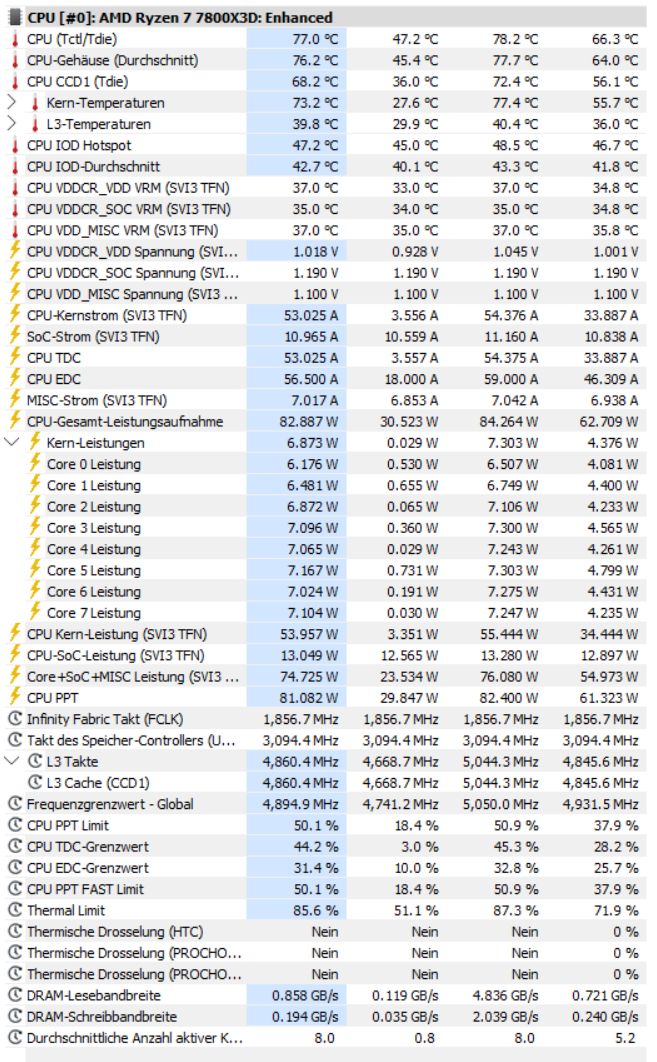Select the Core 6 Leistung row
The width and height of the screenshot is (657, 1062).
coord(326,591)
